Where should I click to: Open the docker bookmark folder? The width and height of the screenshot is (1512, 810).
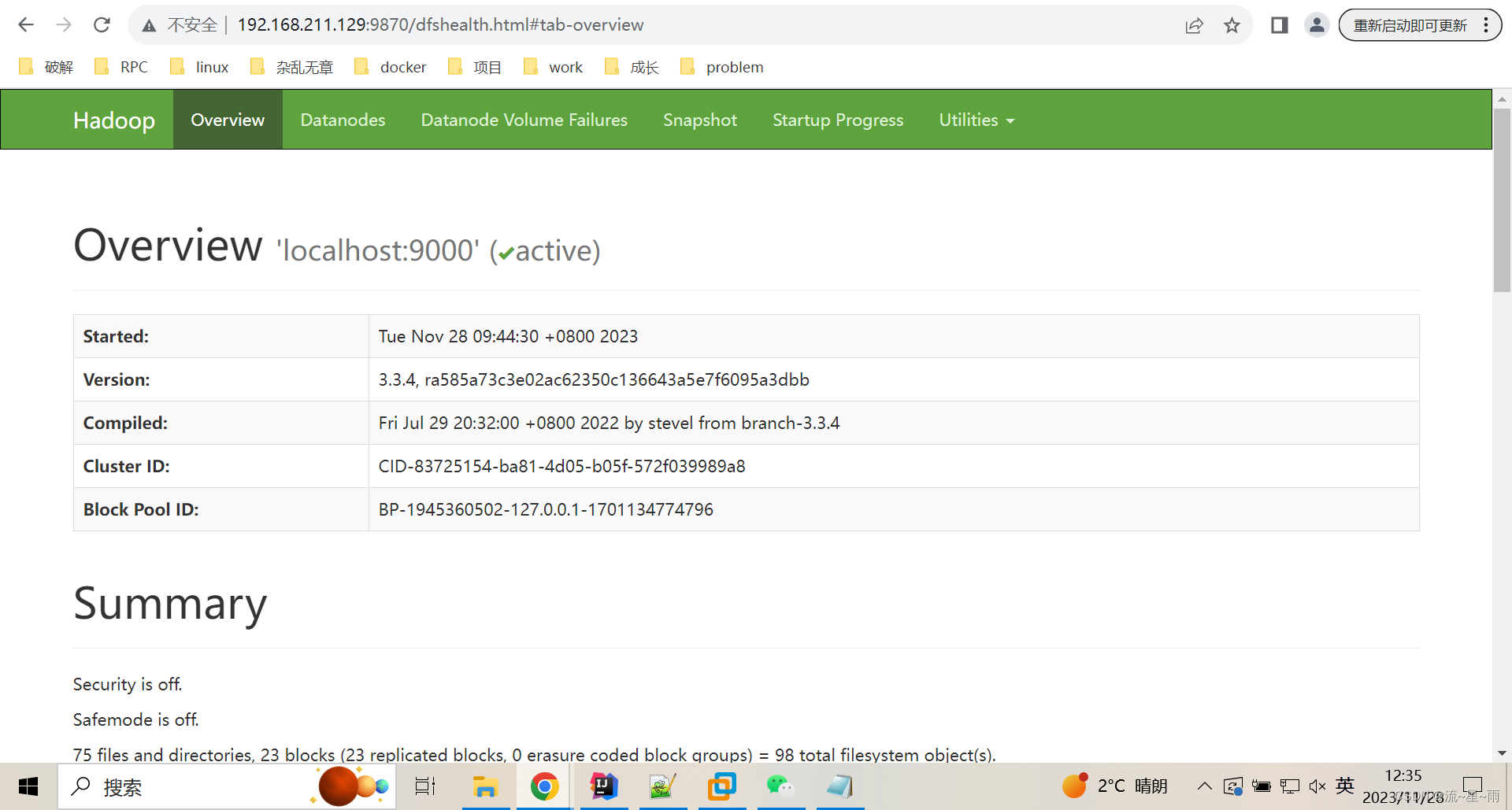(391, 67)
